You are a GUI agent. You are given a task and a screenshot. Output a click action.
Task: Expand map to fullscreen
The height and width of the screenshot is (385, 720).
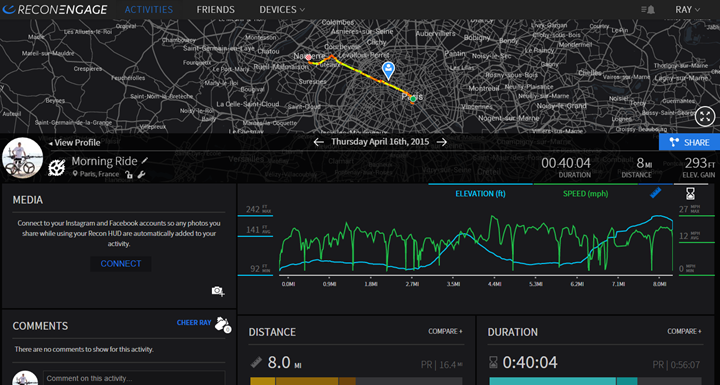pyautogui.click(x=705, y=116)
